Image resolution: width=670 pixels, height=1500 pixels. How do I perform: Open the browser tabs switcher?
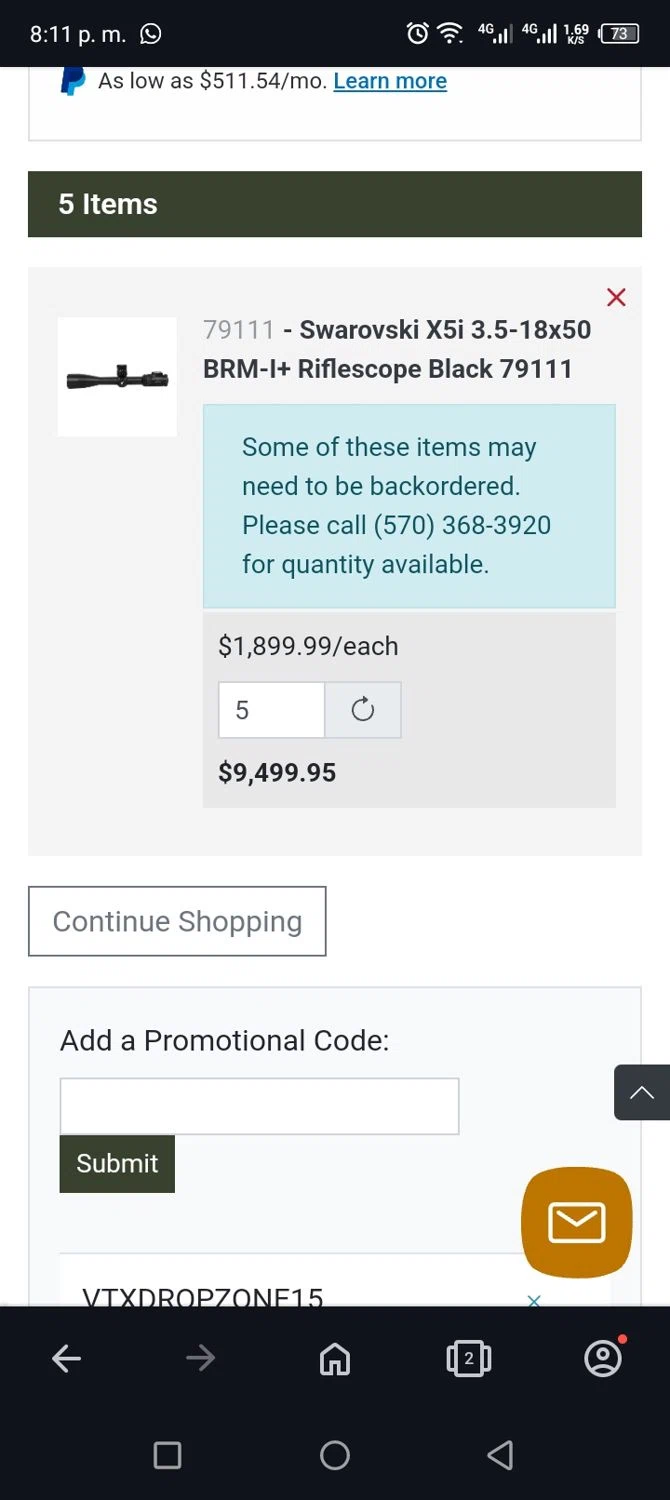(x=468, y=1358)
